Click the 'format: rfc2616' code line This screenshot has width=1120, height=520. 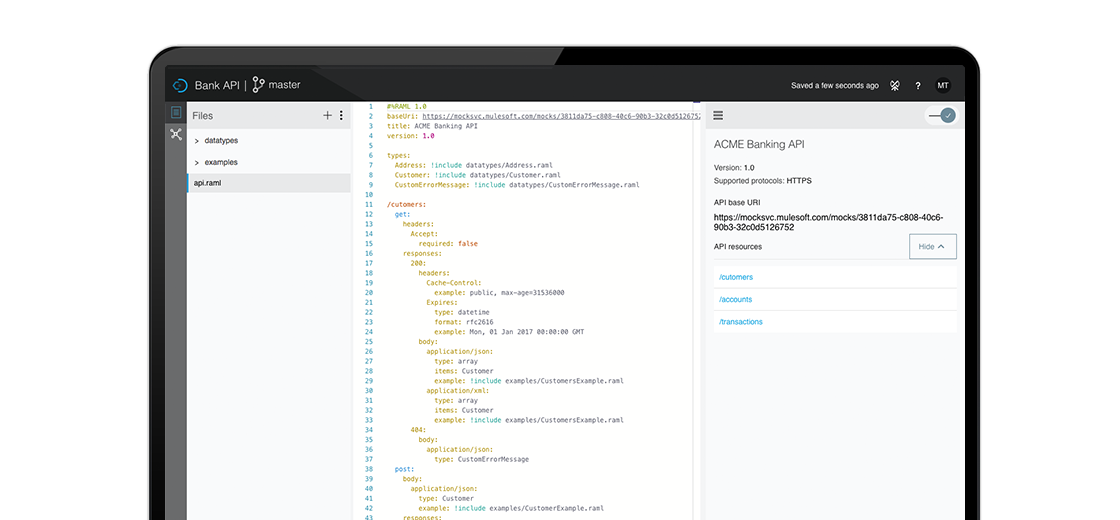[x=464, y=321]
